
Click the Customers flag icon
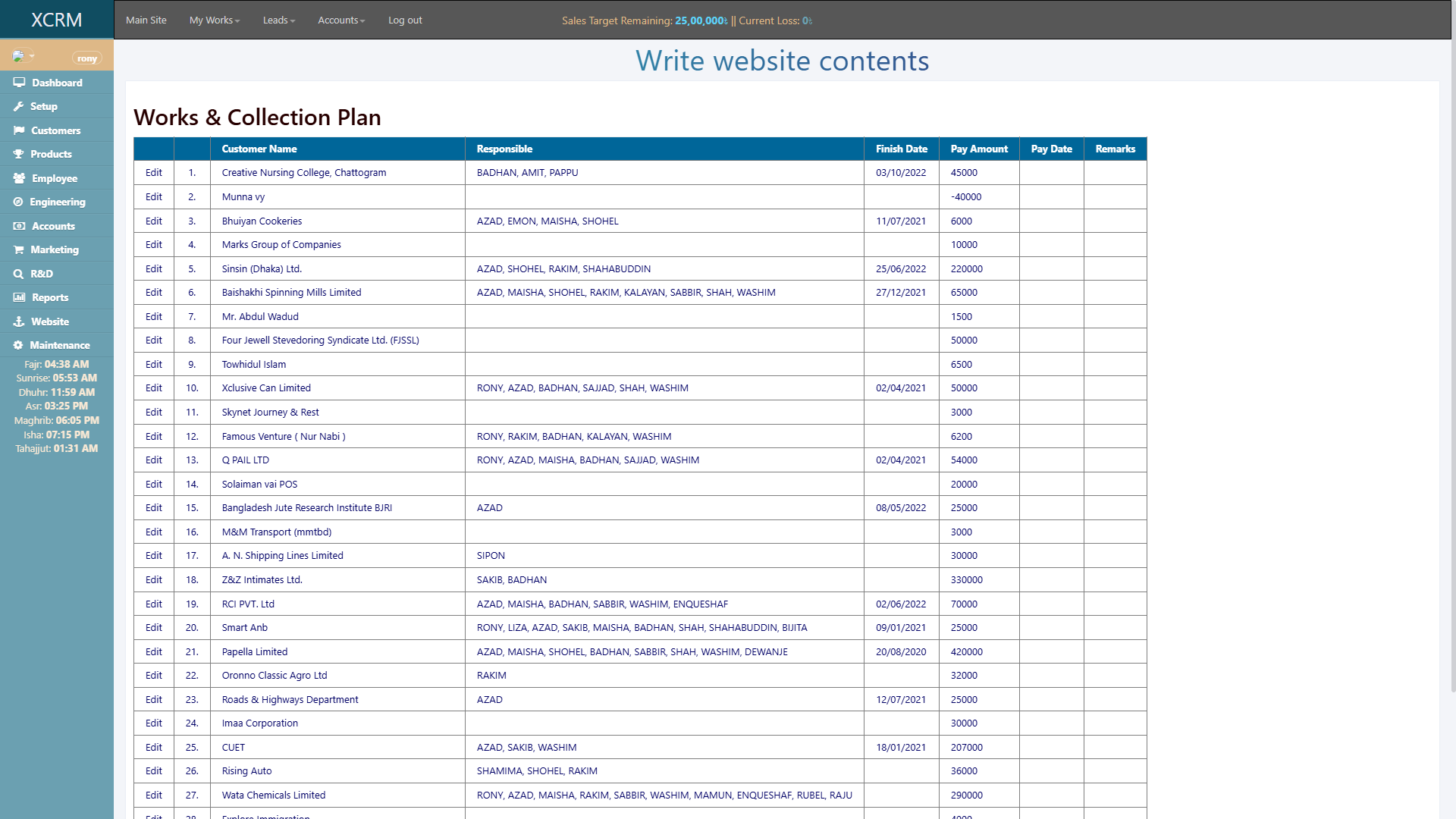[x=19, y=130]
